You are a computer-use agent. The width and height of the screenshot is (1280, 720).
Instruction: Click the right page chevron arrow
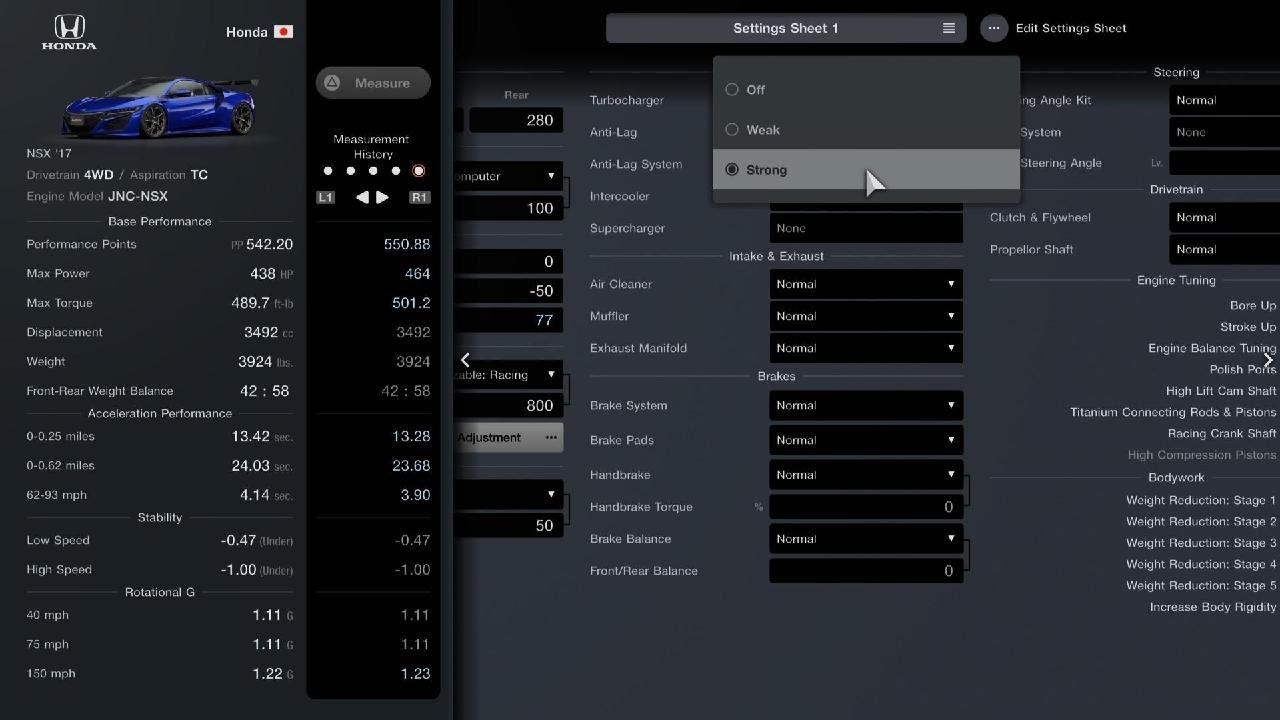tap(1268, 360)
